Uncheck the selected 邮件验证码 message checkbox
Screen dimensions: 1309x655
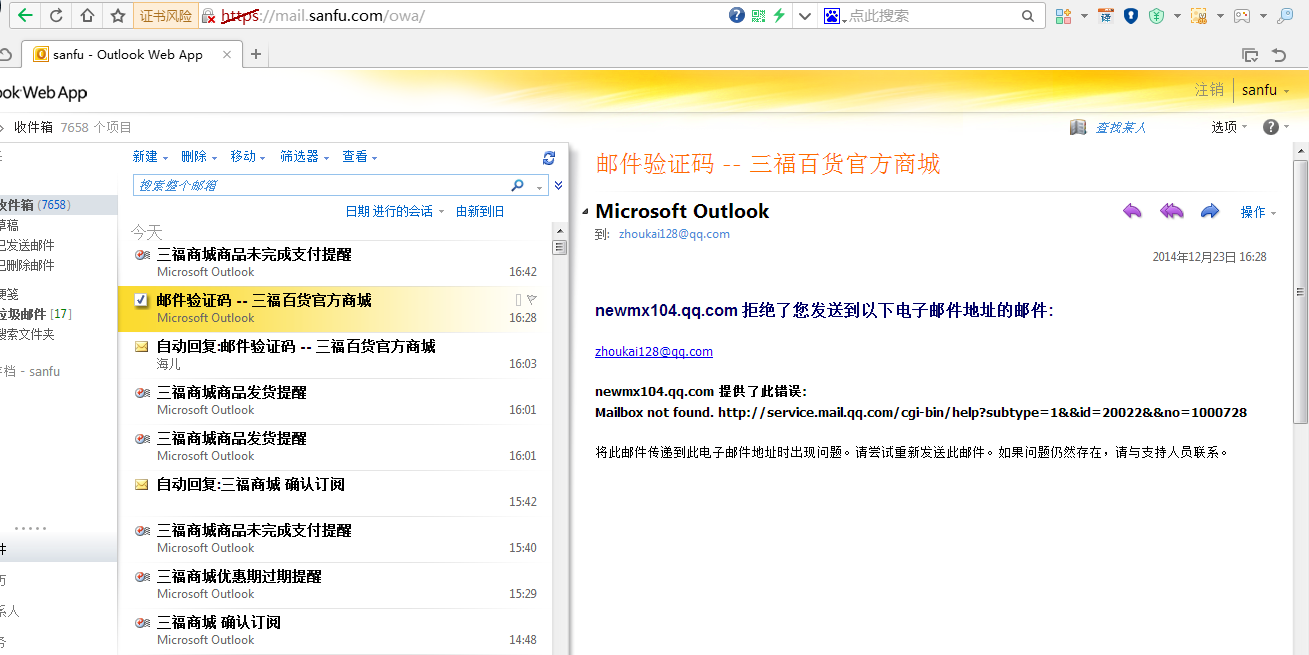coord(141,300)
